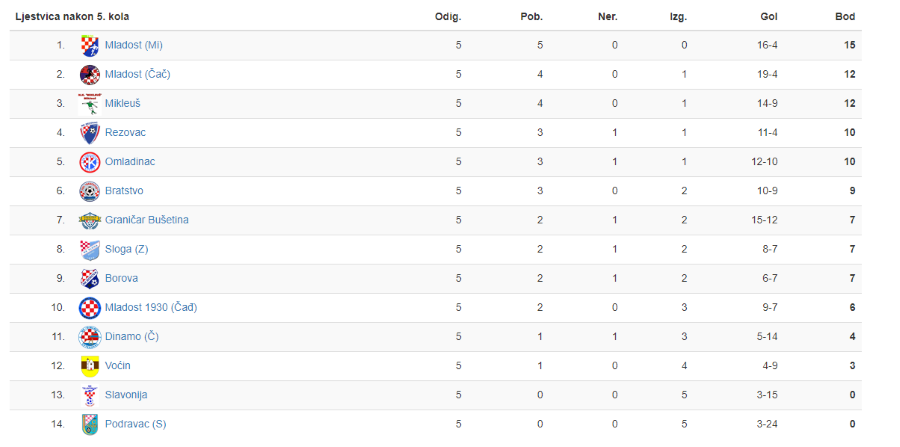
Task: Click the Gol column header
Action: coord(770,17)
